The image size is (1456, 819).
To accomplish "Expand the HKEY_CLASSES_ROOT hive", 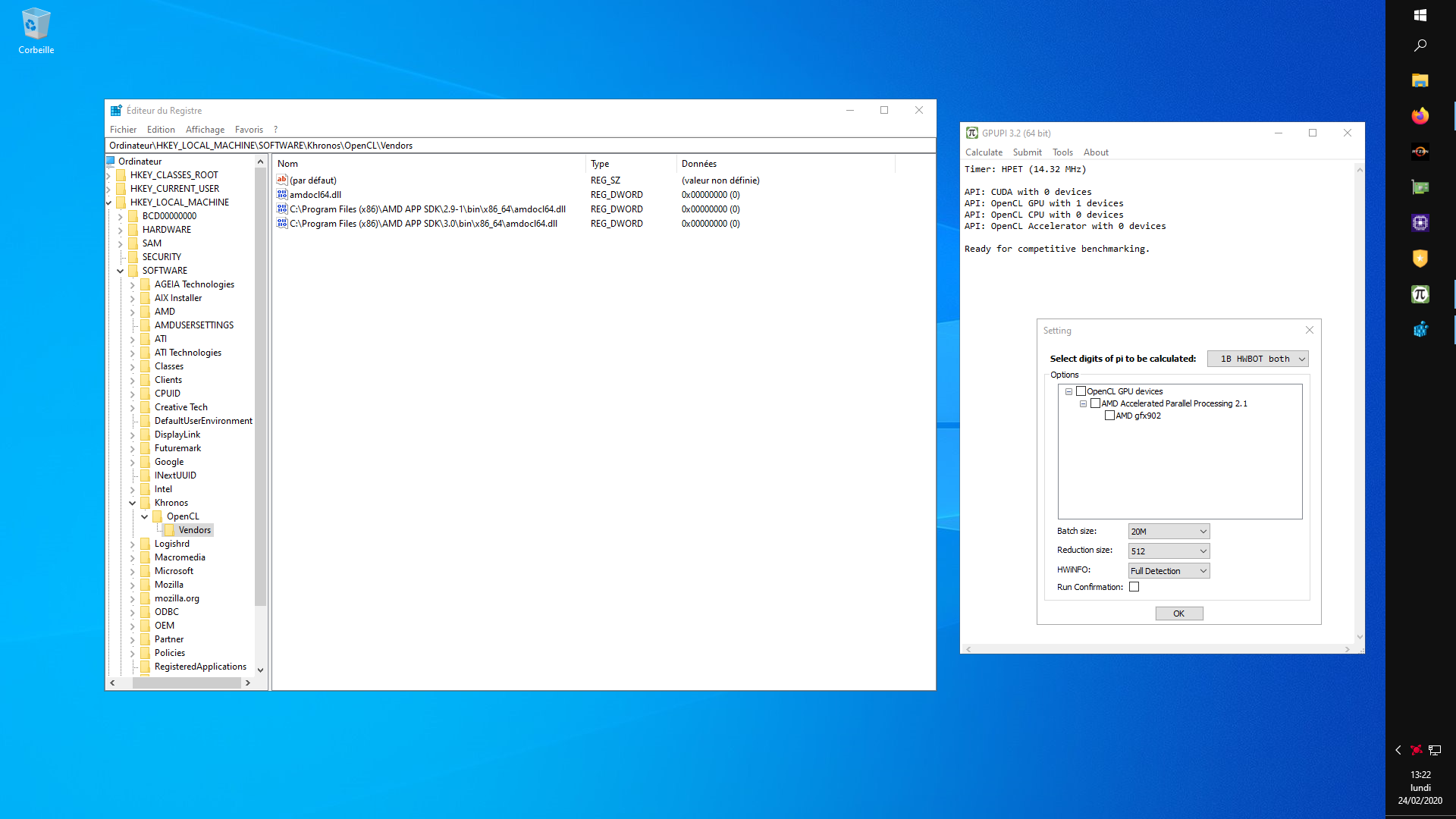I will (x=108, y=175).
